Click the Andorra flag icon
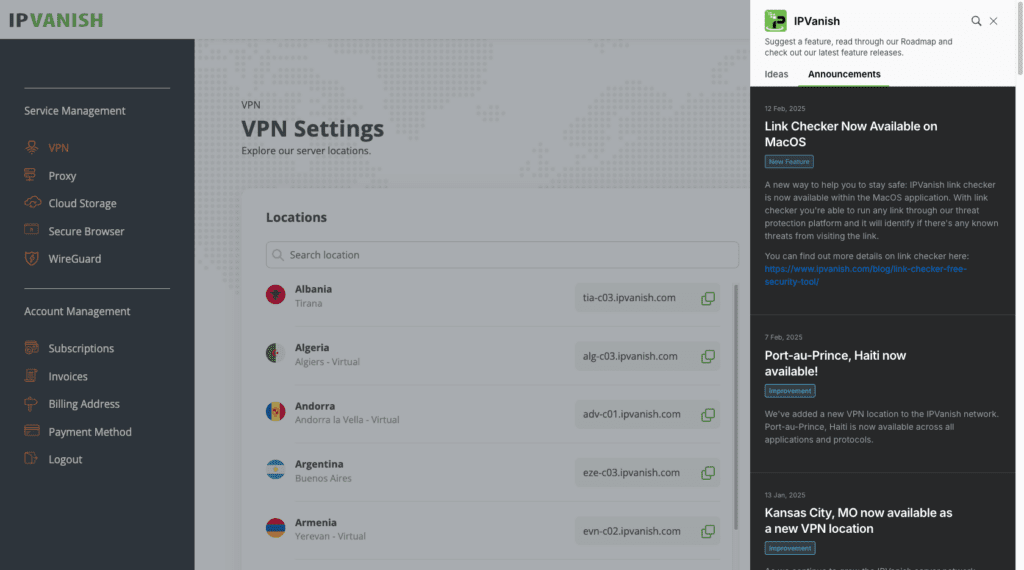Screen dimensions: 1024x570 [276, 411]
